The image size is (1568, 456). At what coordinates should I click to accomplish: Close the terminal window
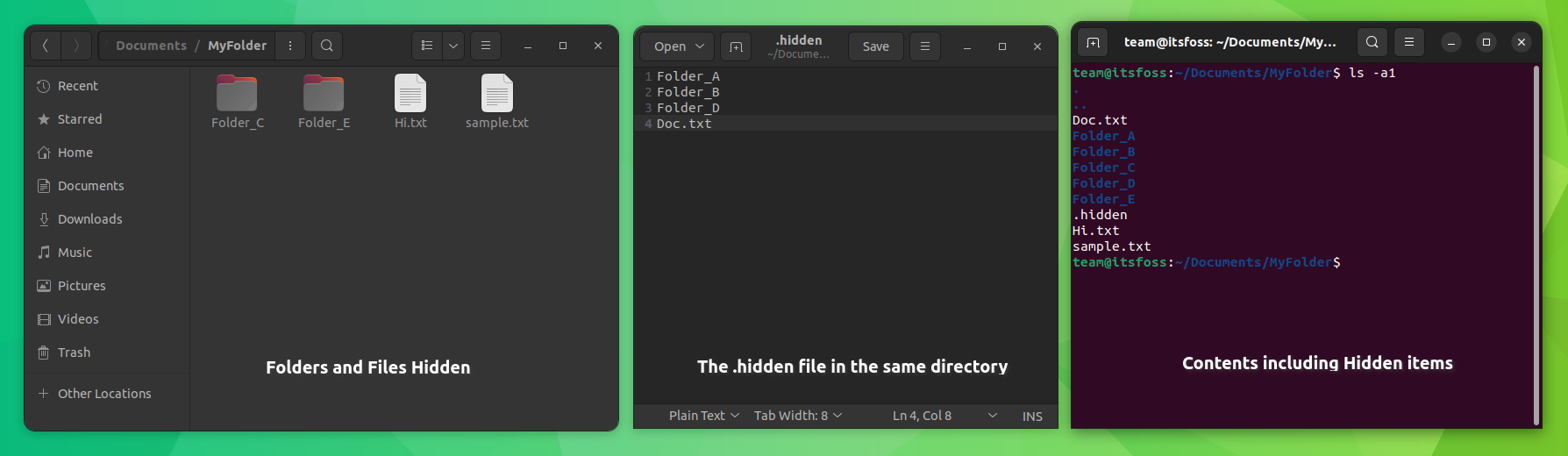click(1522, 42)
